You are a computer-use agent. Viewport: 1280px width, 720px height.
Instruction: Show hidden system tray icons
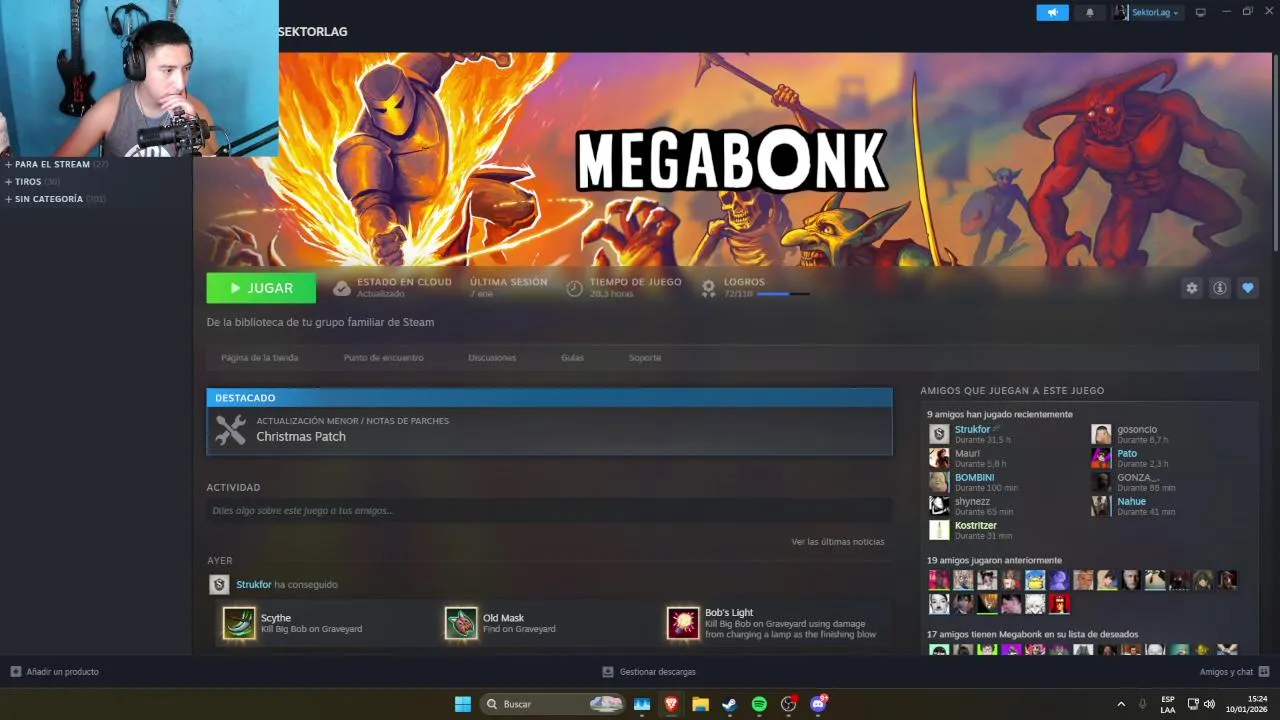[1121, 704]
